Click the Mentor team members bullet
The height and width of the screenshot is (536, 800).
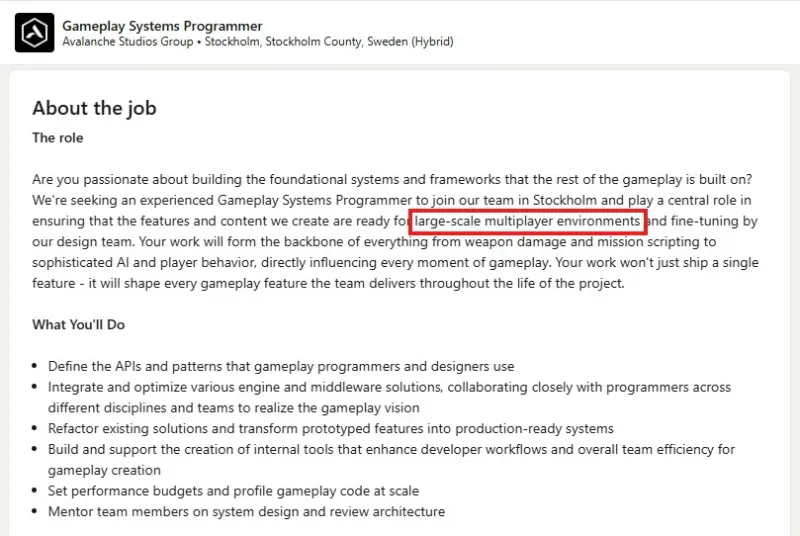[x=246, y=512]
